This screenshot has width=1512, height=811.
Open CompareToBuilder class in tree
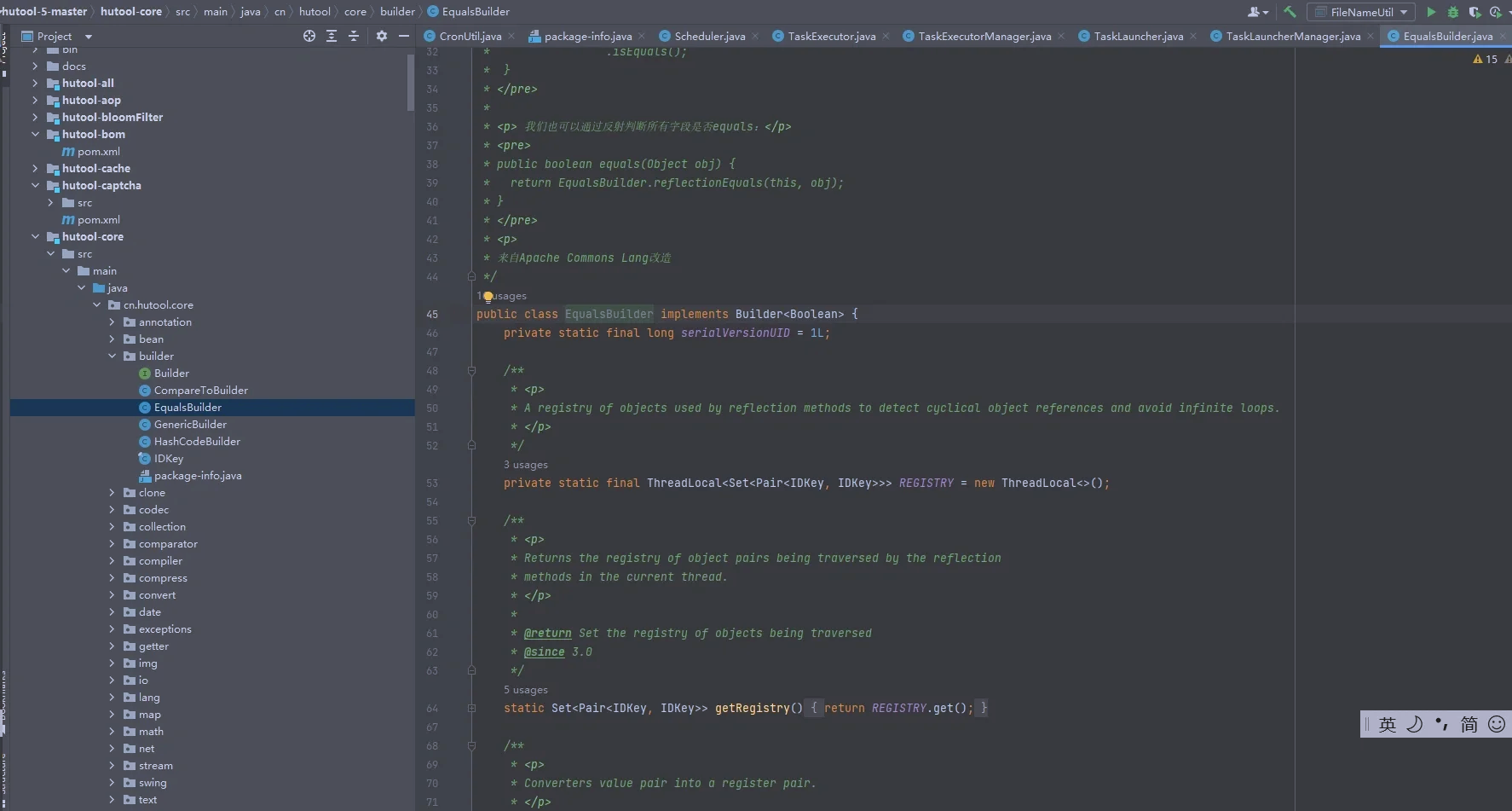[201, 391]
